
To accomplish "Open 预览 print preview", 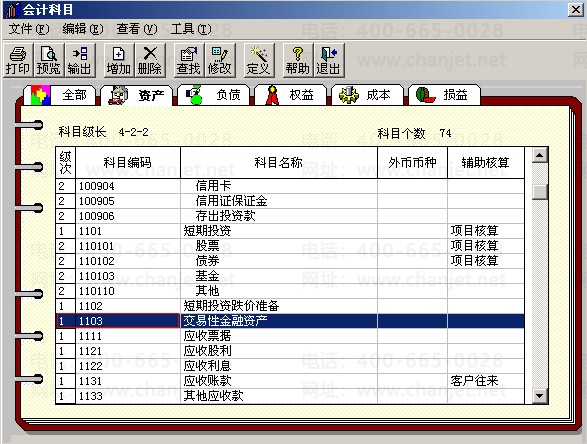I will [49, 60].
